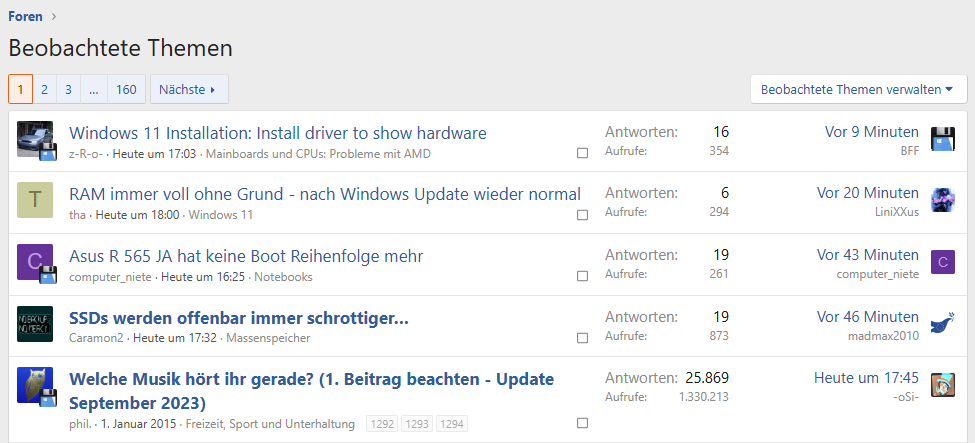Viewport: 975px width, 443px height.
Task: Open the tha user avatar with letter T
Action: 35,200
